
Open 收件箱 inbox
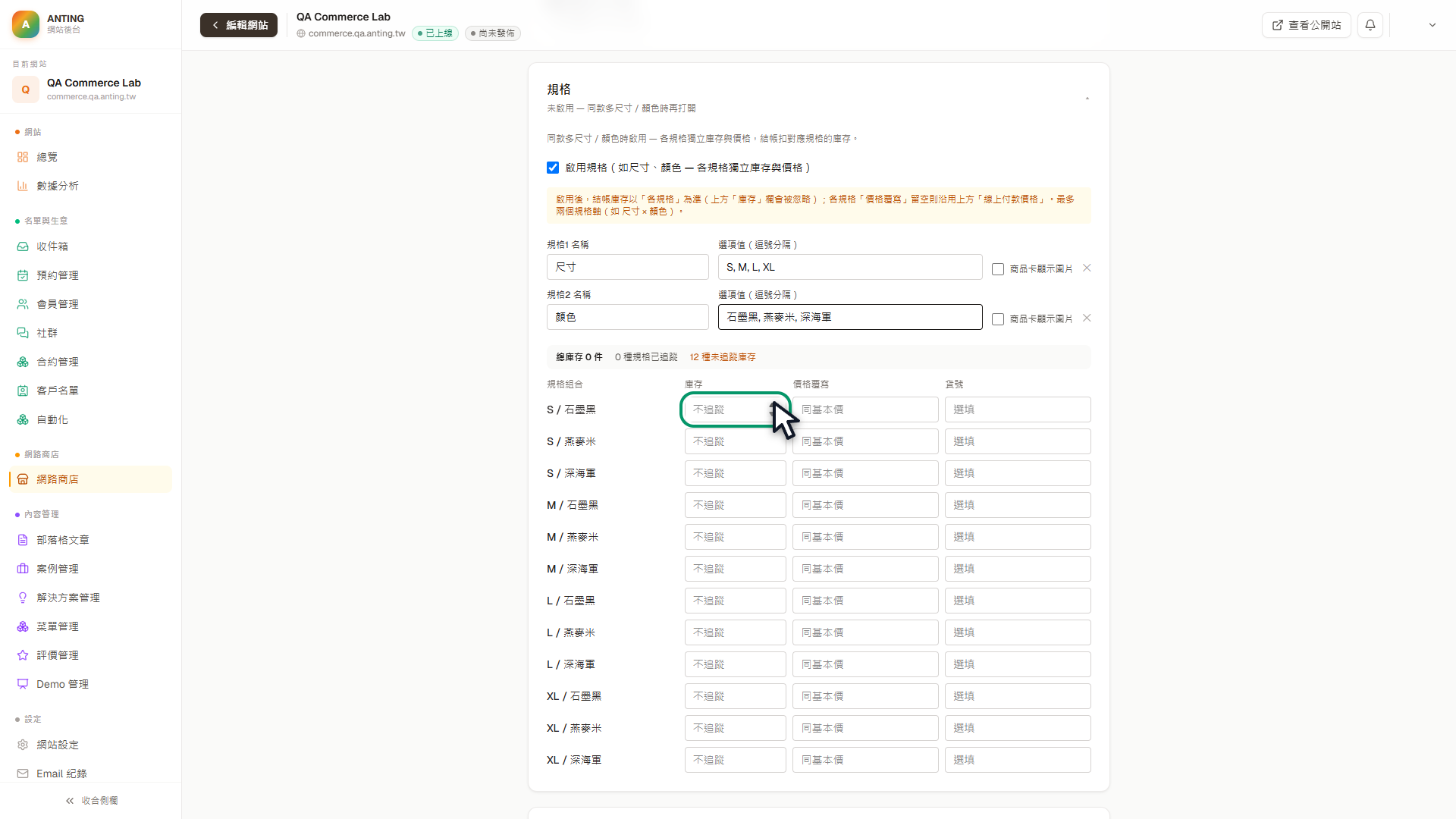click(x=90, y=246)
